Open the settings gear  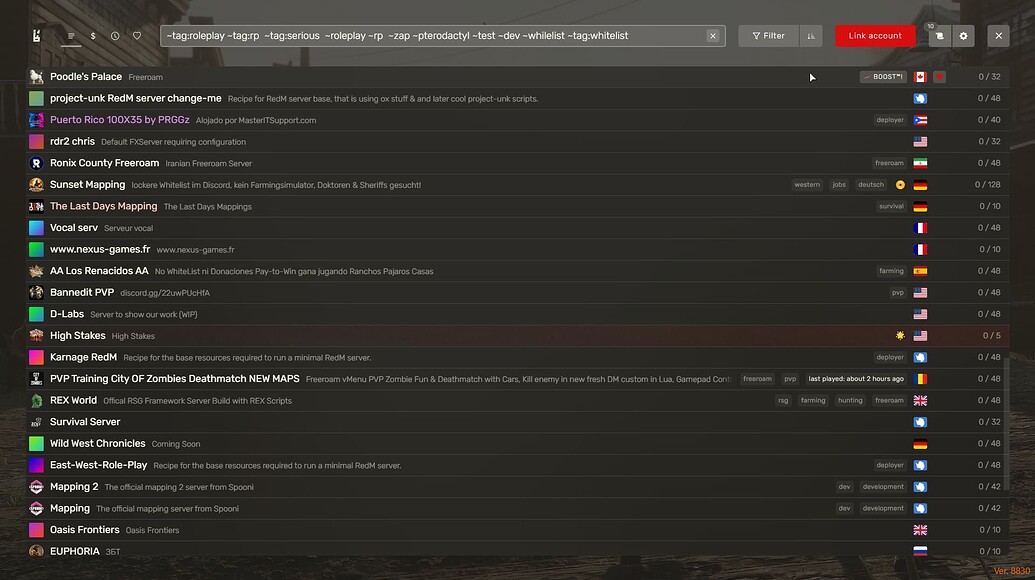click(x=964, y=36)
